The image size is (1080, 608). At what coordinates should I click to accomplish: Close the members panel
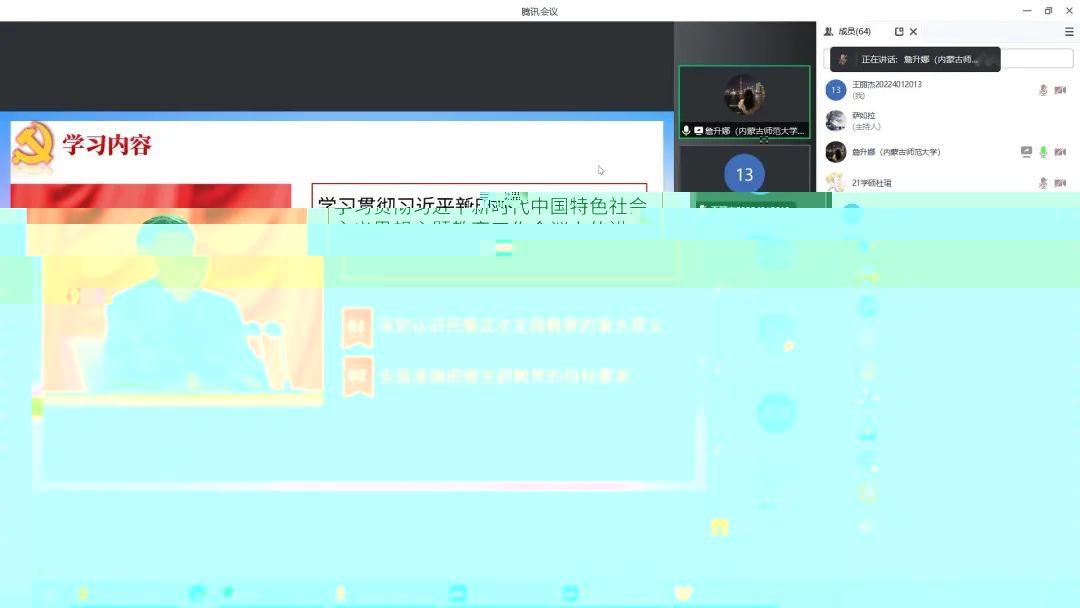(x=913, y=32)
